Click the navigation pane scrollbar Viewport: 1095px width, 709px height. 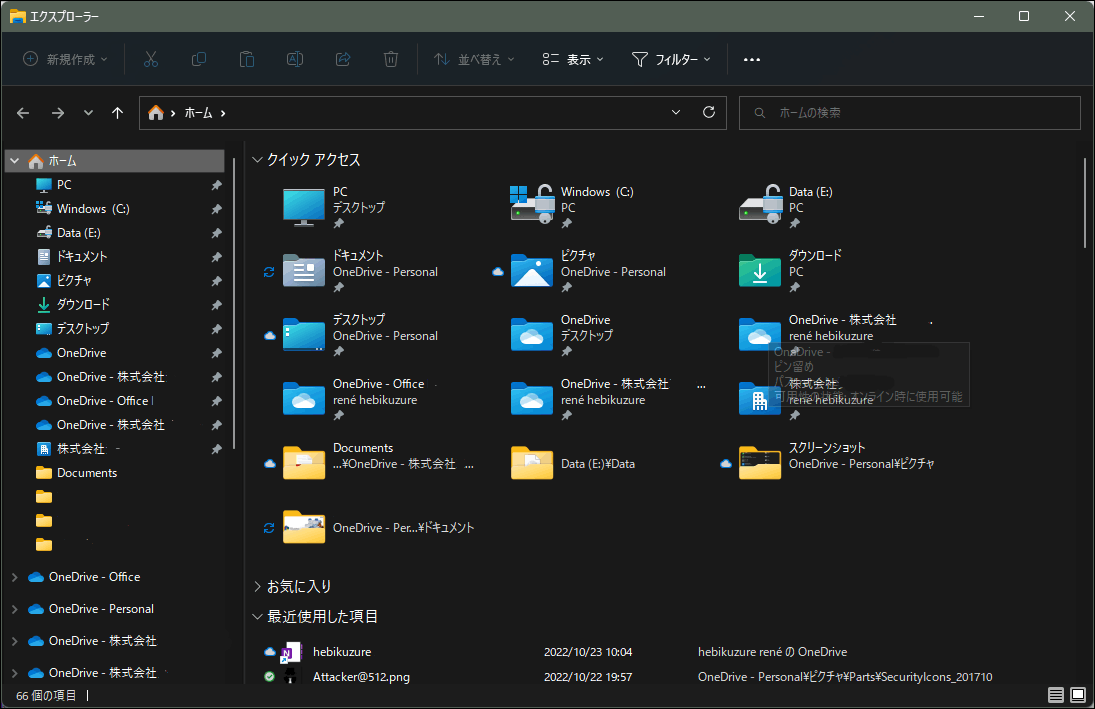(233, 304)
